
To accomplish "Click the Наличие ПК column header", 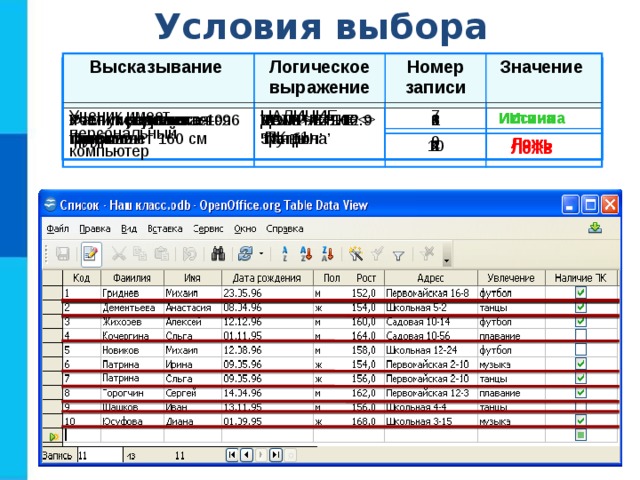I will tap(581, 278).
